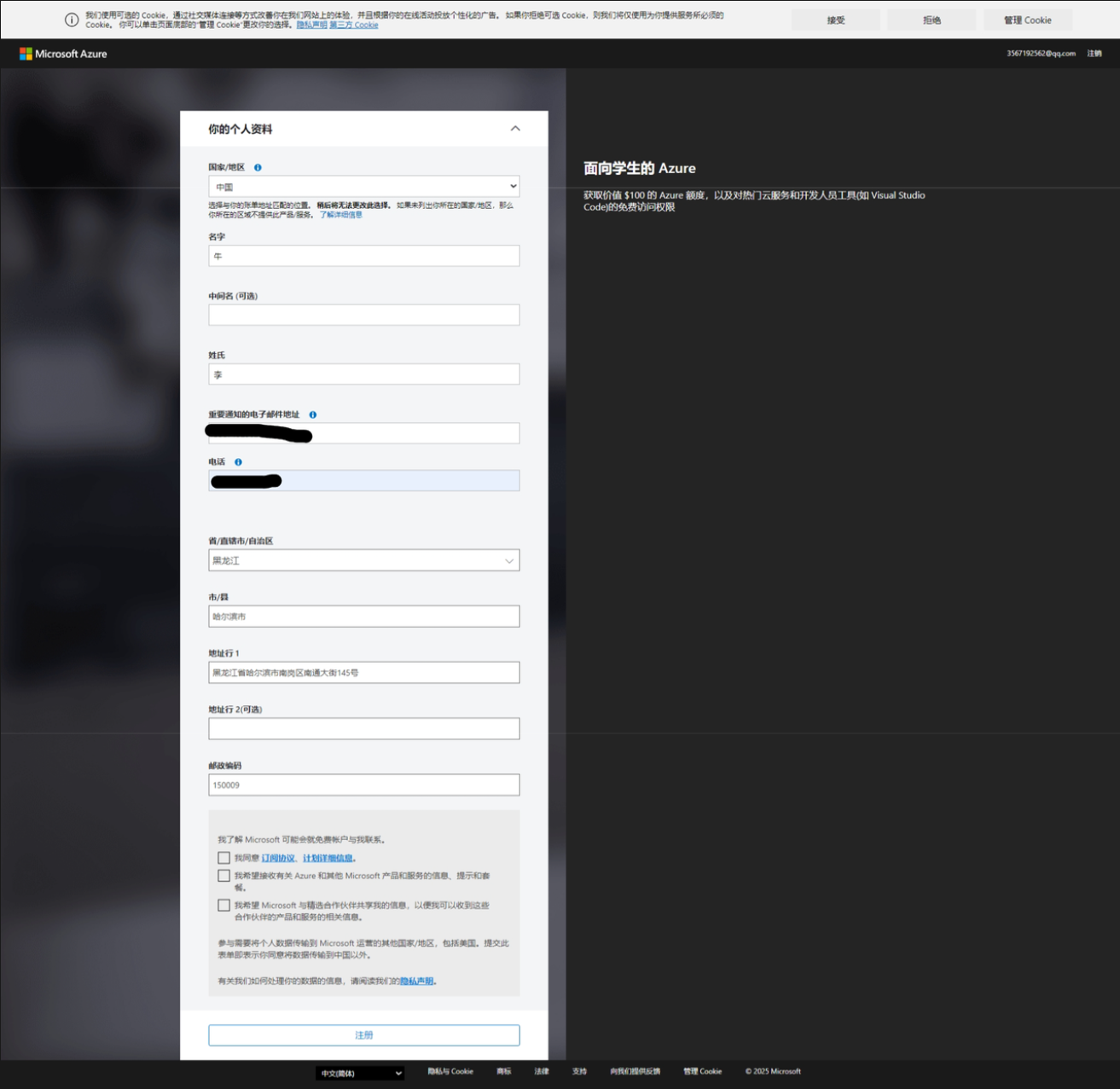Image resolution: width=1120 pixels, height=1089 pixels.
Task: Open footer 支持 link
Action: tap(579, 1071)
